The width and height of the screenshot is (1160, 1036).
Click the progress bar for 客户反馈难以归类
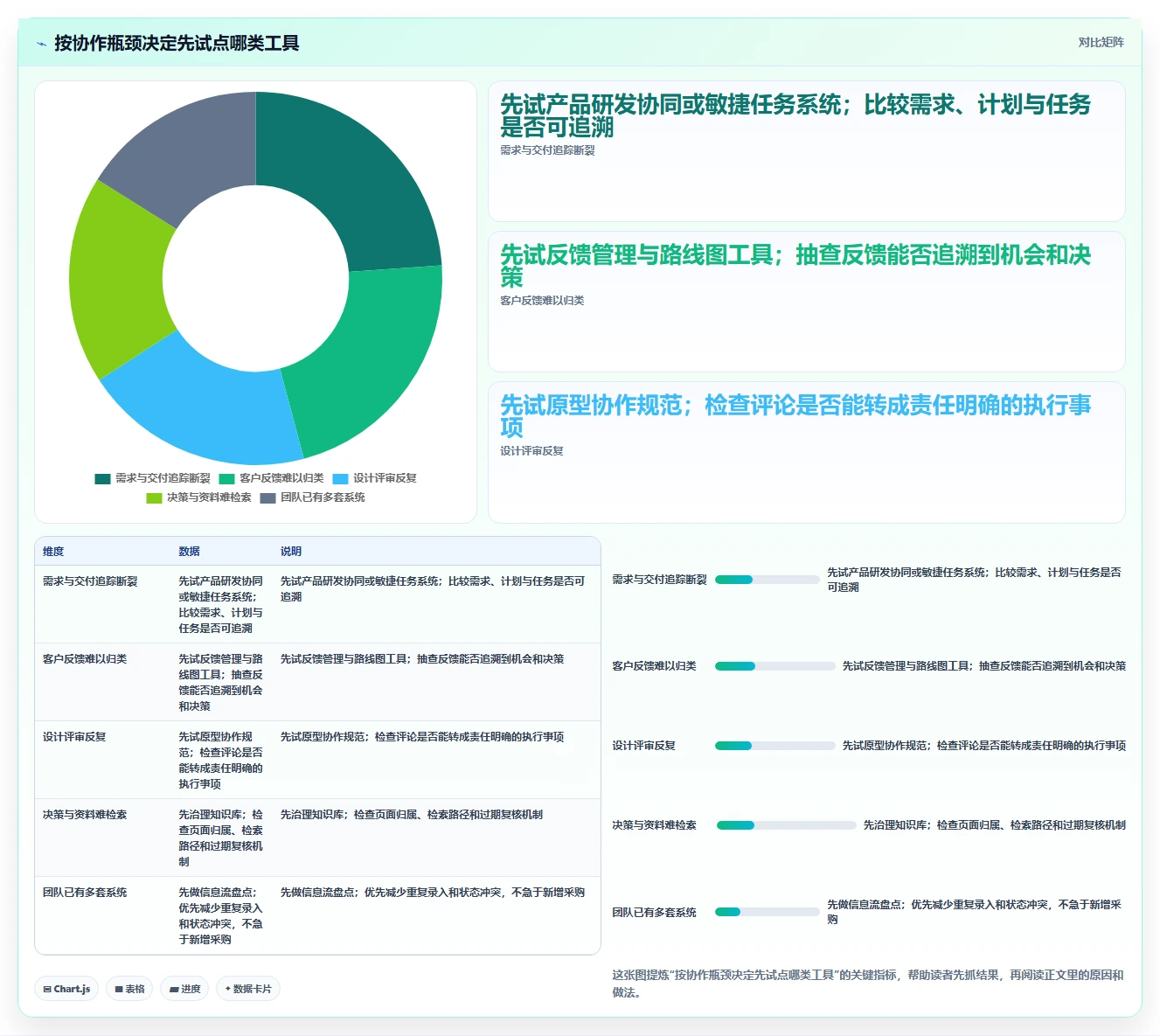coord(775,666)
